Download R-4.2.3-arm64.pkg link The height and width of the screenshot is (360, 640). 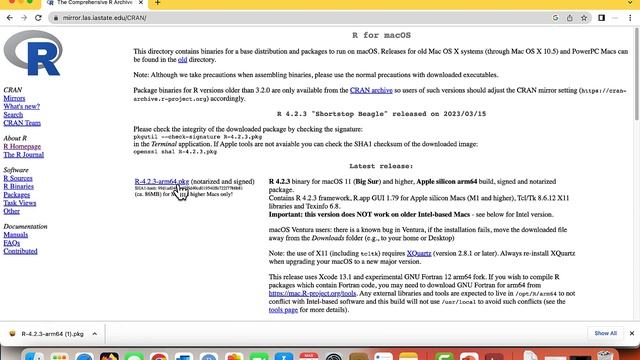pyautogui.click(x=162, y=181)
